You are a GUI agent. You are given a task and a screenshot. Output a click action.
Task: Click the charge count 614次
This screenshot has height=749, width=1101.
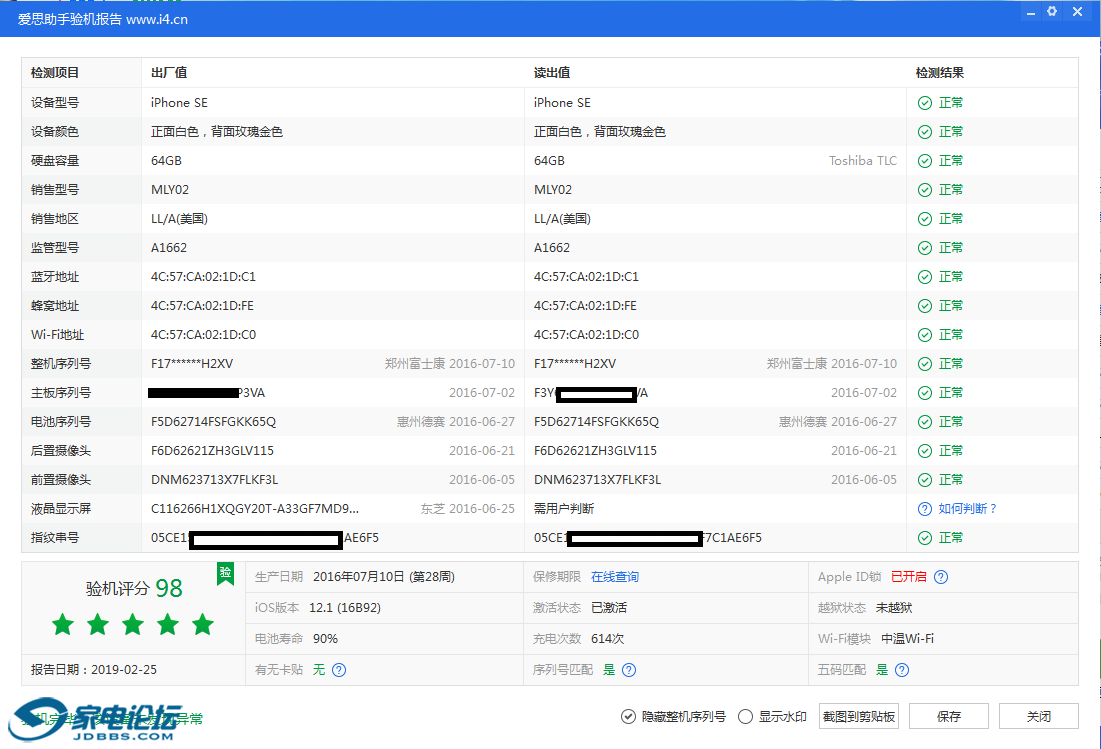click(x=608, y=639)
